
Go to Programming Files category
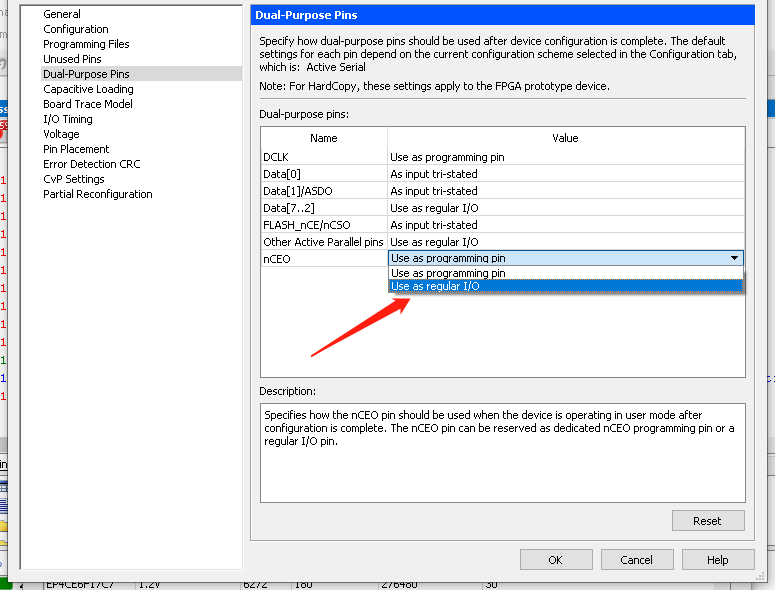(x=86, y=44)
